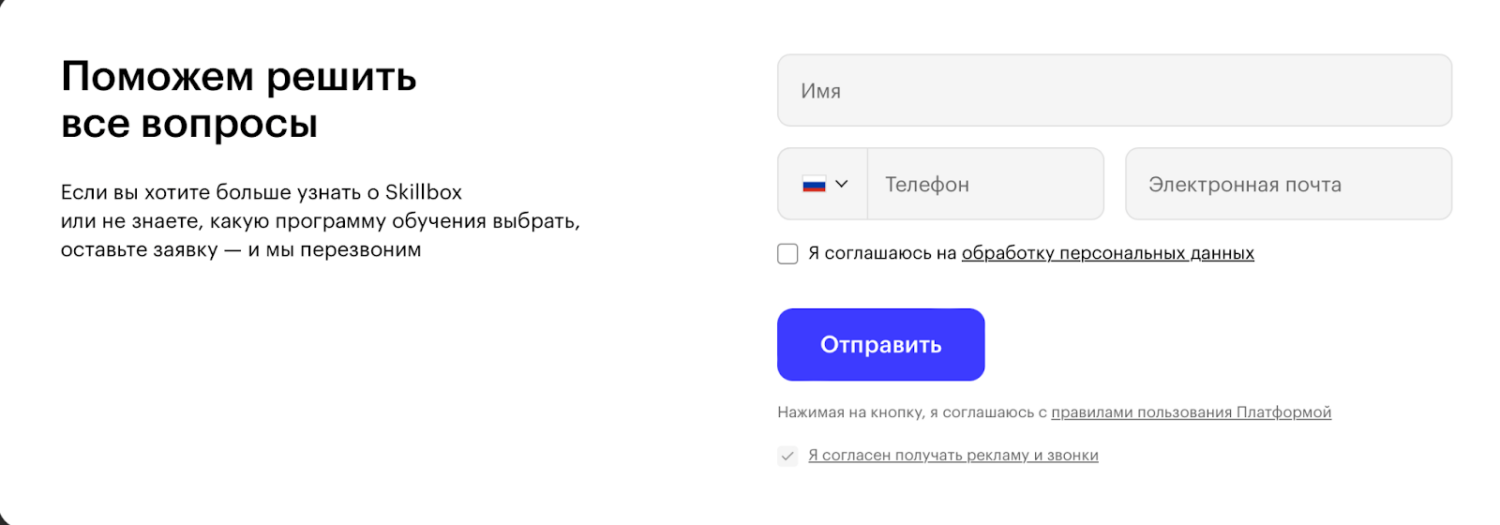
Task: Click the Я соглашаюсь на label text
Action: 882,254
